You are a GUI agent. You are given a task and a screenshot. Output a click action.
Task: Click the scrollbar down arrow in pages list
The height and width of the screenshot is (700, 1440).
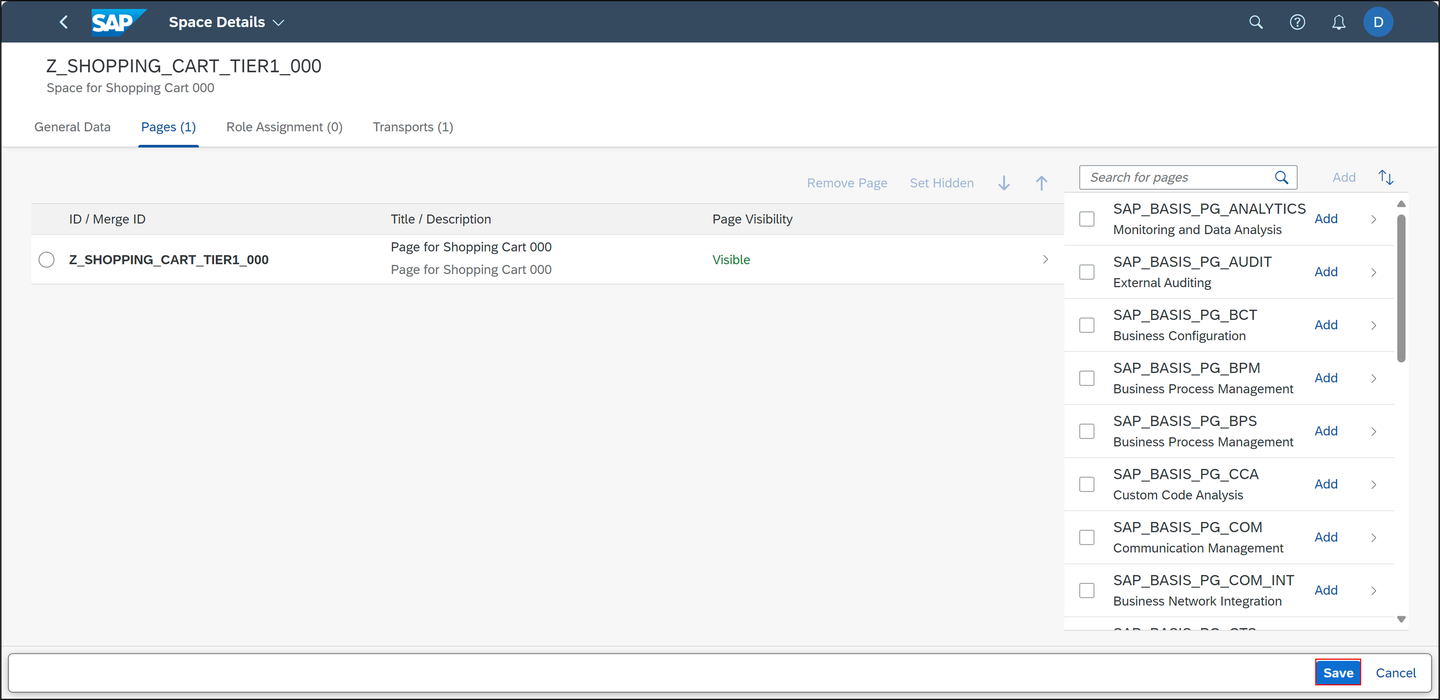(x=1401, y=620)
